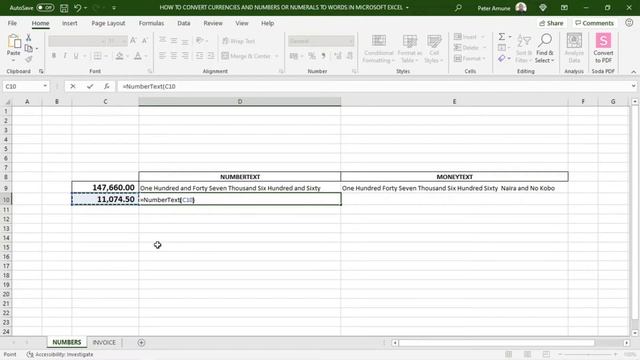The width and height of the screenshot is (640, 360).
Task: Open the File menu
Action: tap(12, 23)
